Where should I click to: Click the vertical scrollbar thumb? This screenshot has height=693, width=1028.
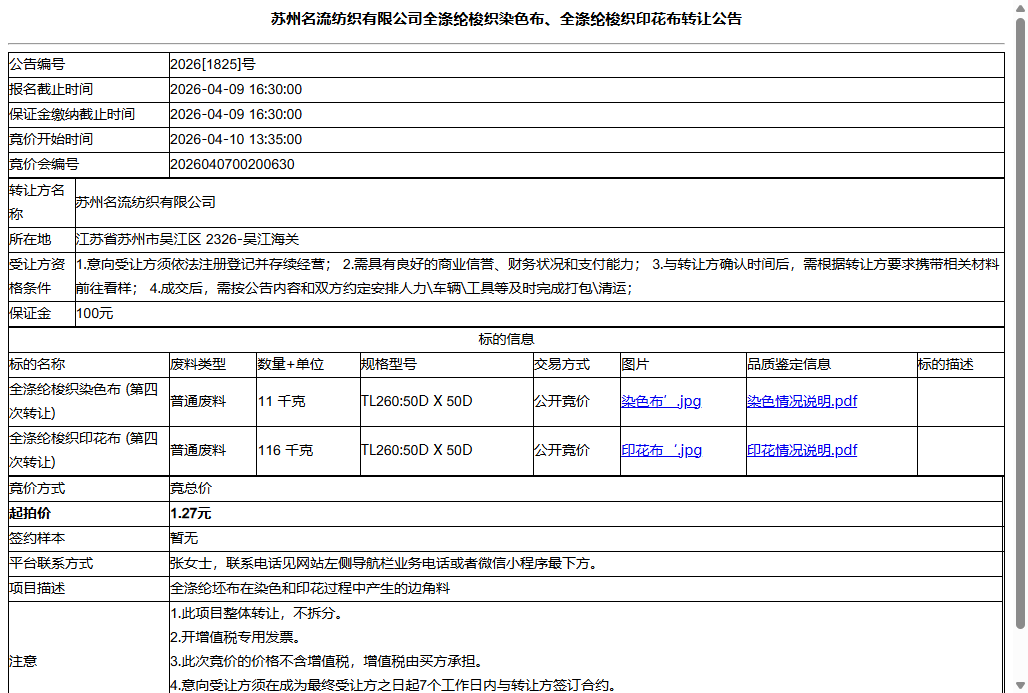(x=1020, y=323)
